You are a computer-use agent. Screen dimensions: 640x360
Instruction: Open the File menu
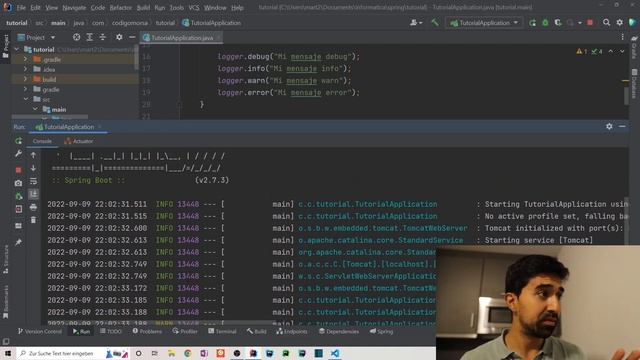click(x=21, y=7)
